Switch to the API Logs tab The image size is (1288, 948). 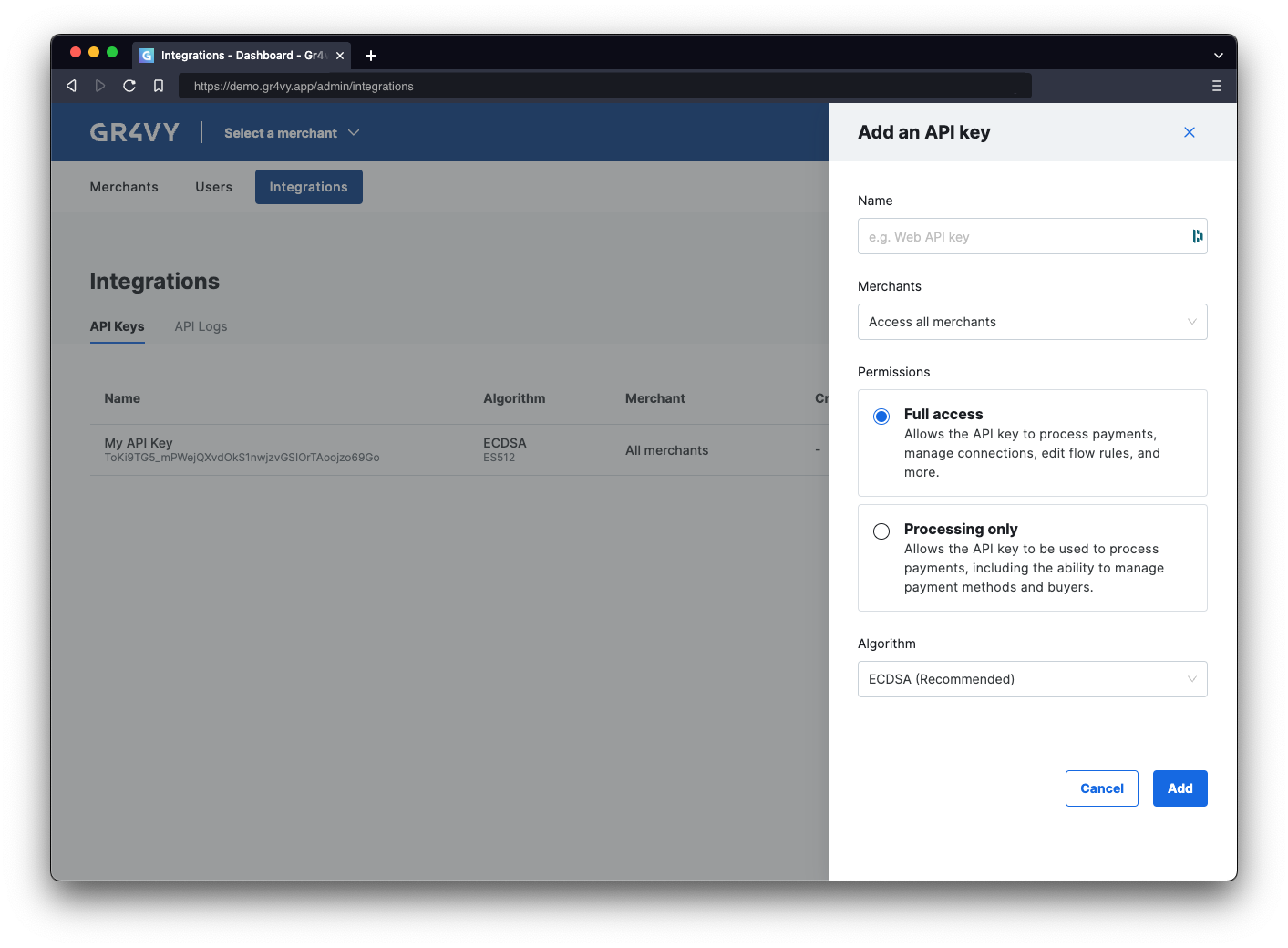201,325
